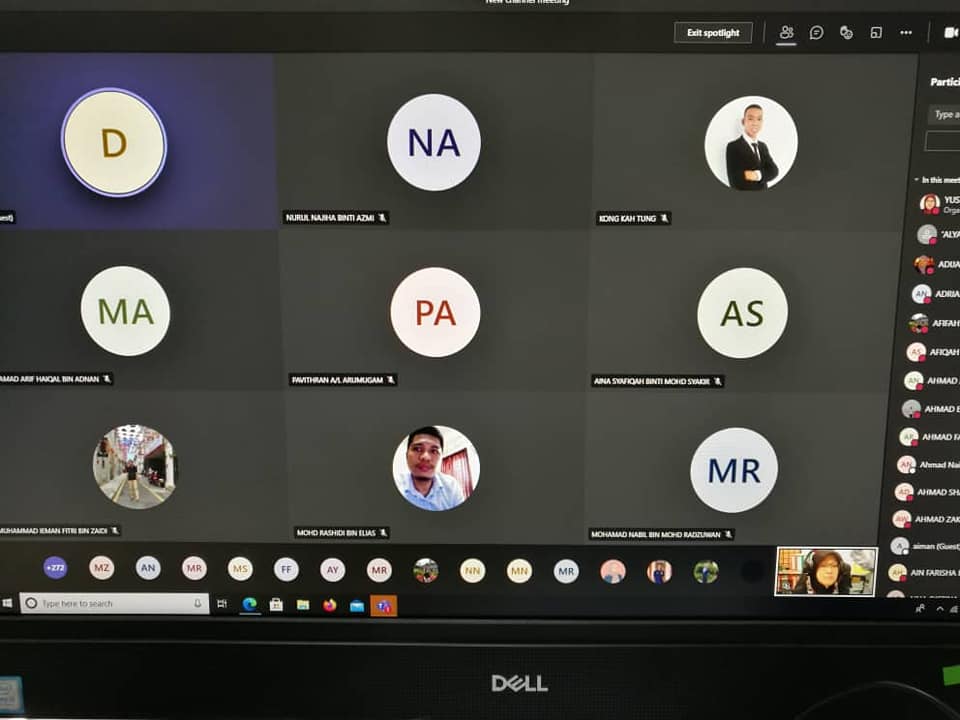This screenshot has height=720, width=960.
Task: Click the MOHAMAD NABIL BIN MOHD RADZUWAN label
Action: 656,534
